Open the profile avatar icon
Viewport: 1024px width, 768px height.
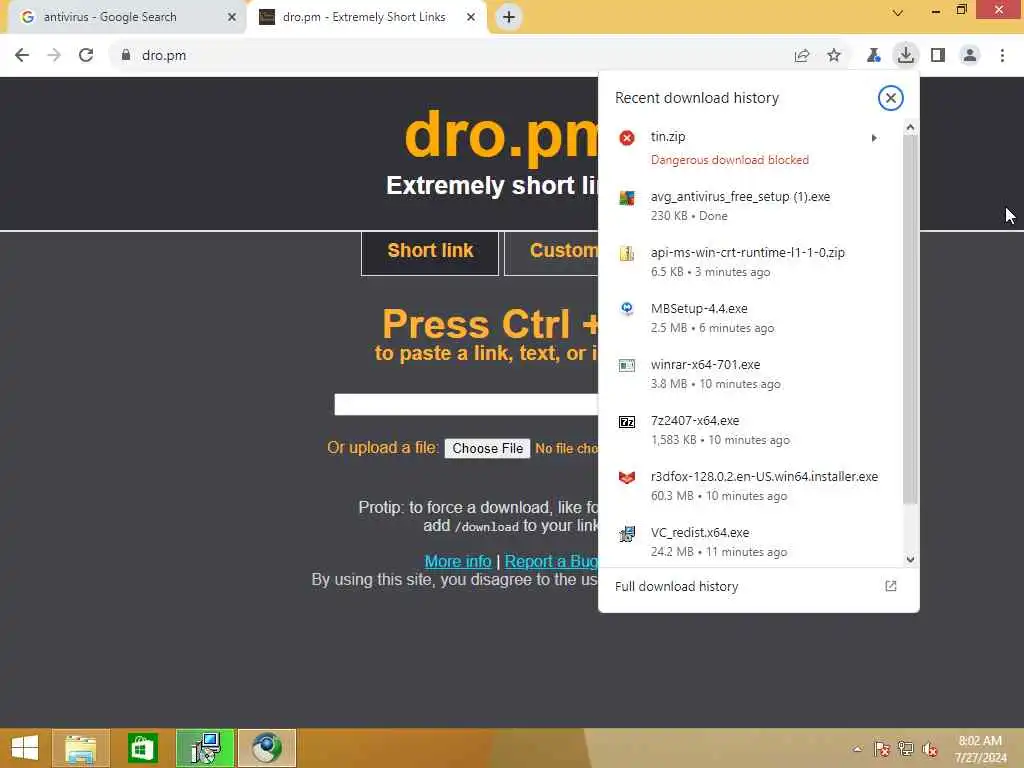pos(970,56)
